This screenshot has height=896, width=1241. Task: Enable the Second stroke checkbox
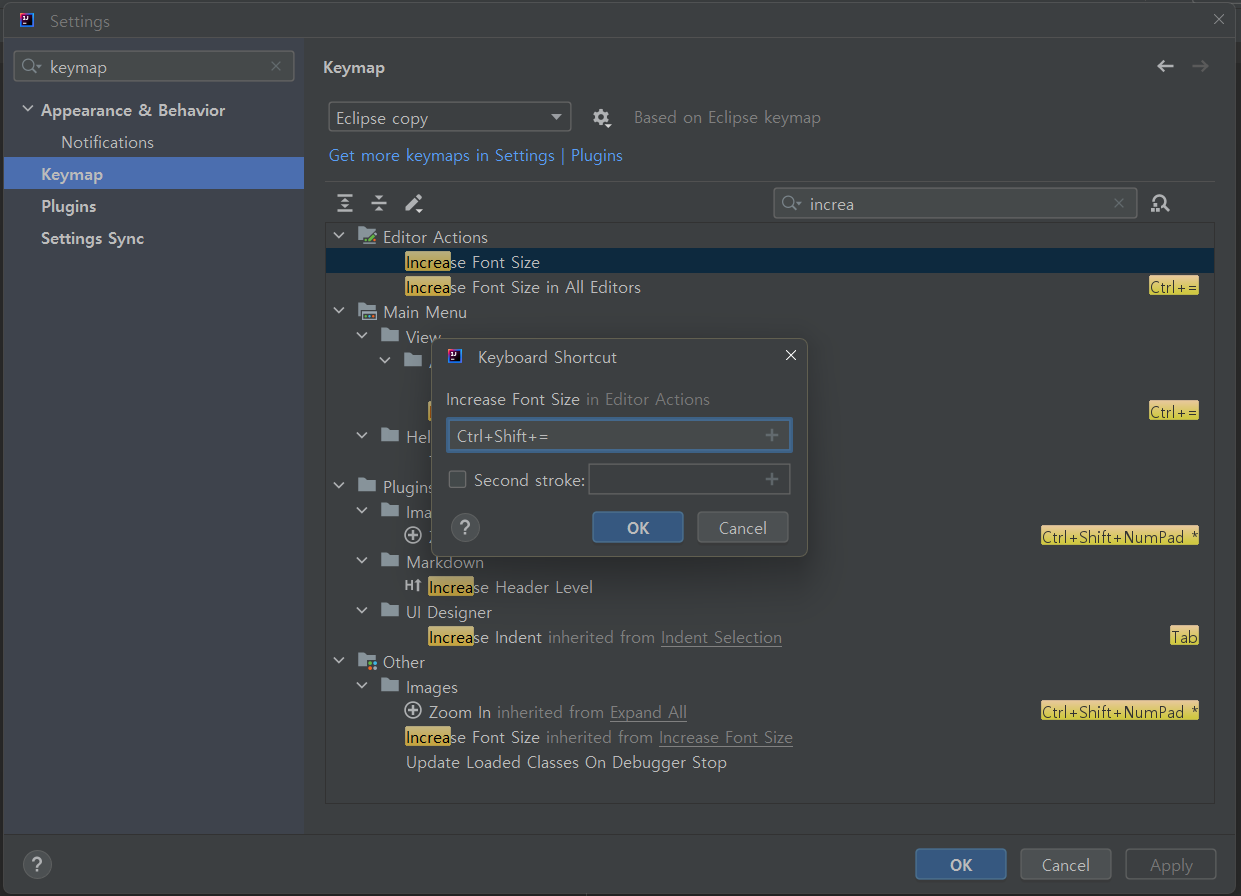pyautogui.click(x=457, y=480)
